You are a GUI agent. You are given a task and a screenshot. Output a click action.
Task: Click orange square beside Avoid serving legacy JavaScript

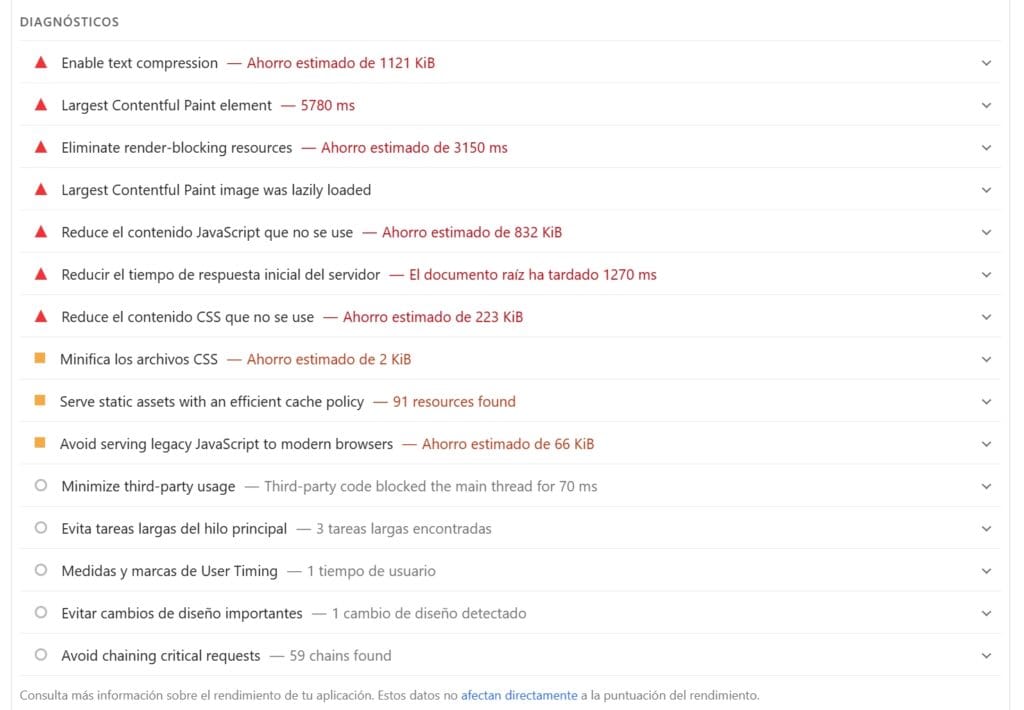click(x=40, y=443)
